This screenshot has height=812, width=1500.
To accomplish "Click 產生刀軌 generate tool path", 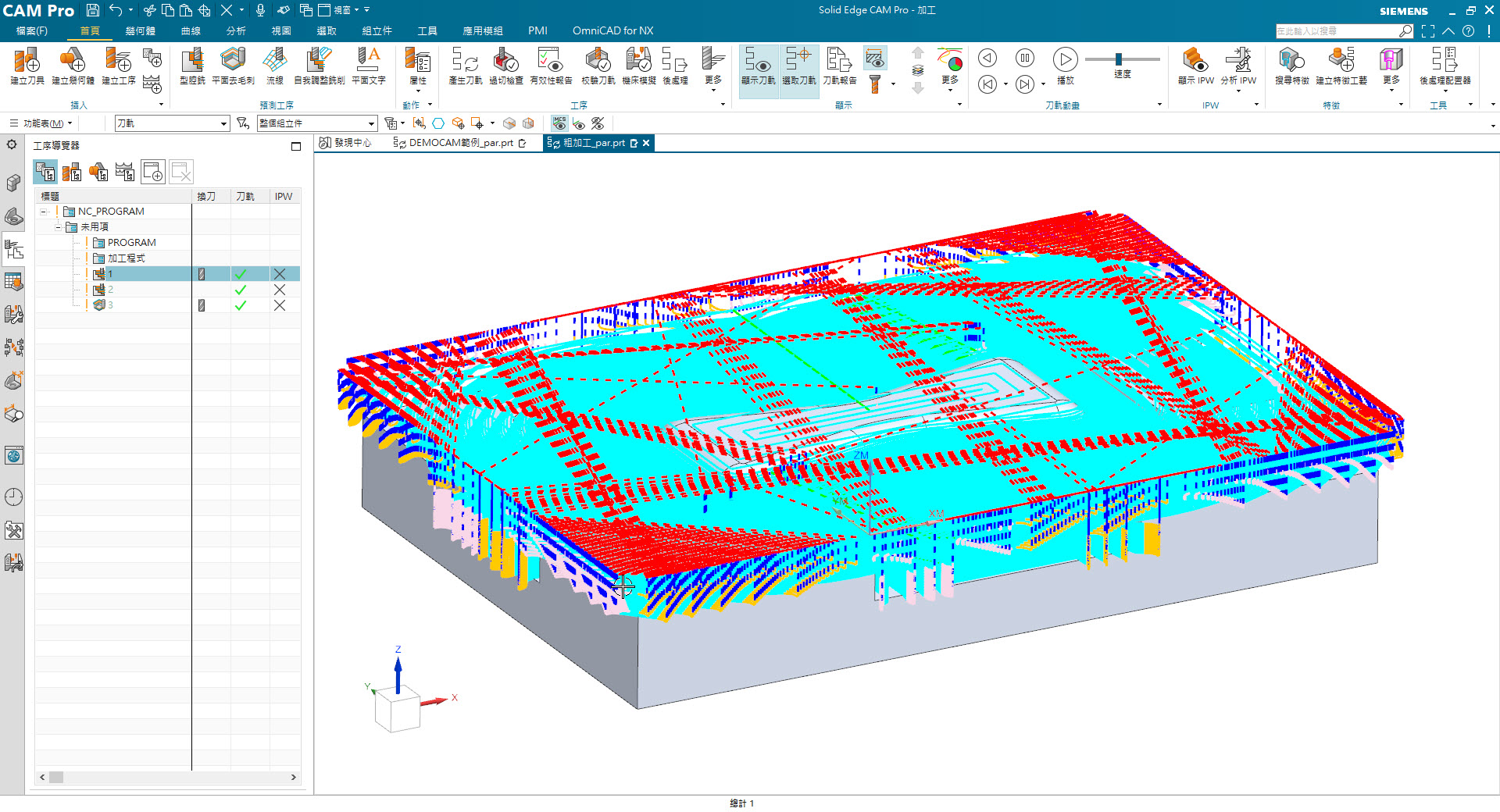I will pyautogui.click(x=466, y=66).
